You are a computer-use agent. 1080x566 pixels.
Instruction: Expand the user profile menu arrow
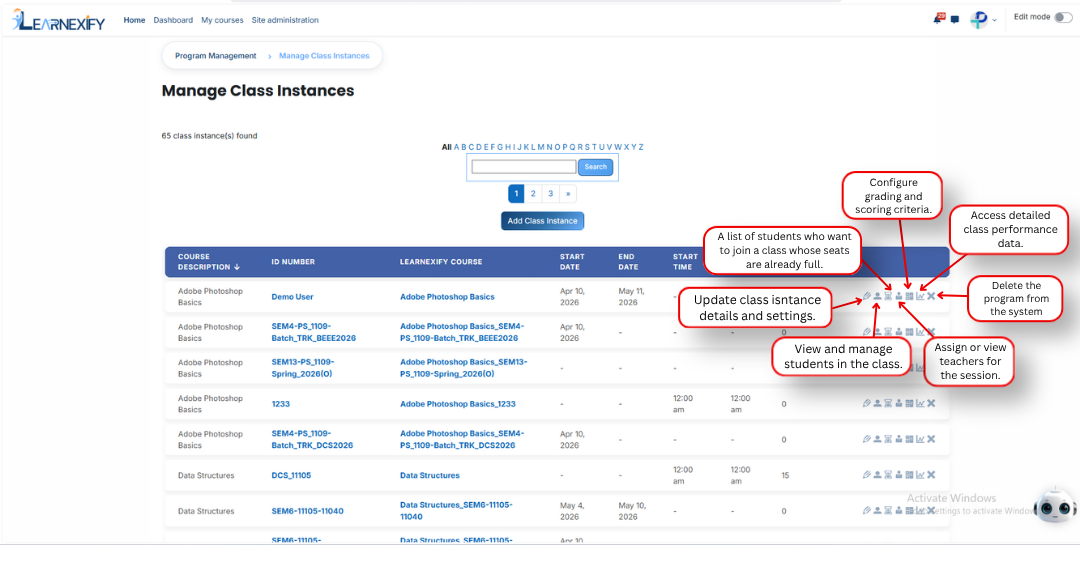[x=994, y=21]
